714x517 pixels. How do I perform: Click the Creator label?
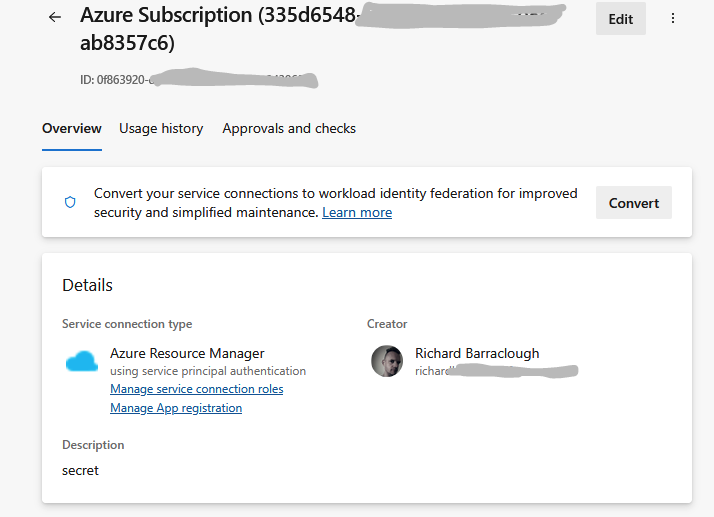(387, 324)
